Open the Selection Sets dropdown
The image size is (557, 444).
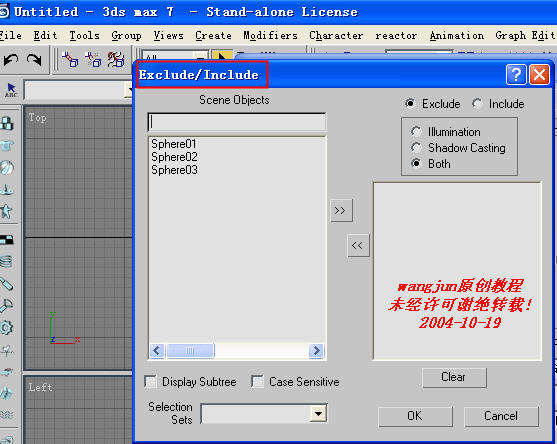(318, 413)
